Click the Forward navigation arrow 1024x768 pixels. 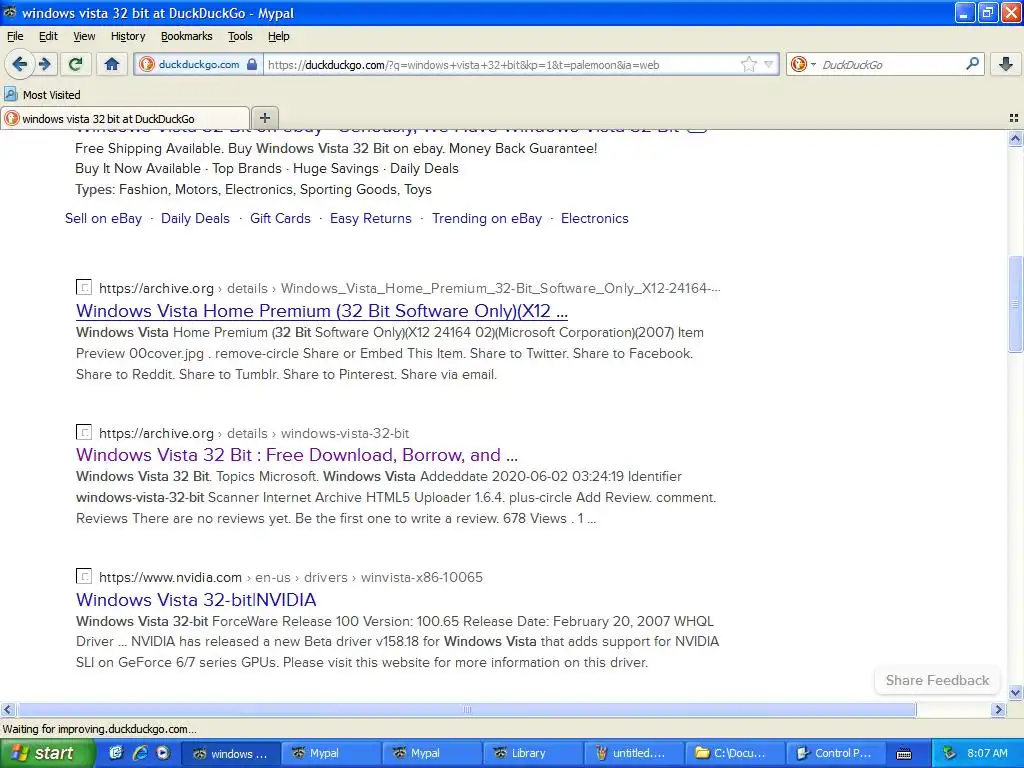[x=45, y=64]
